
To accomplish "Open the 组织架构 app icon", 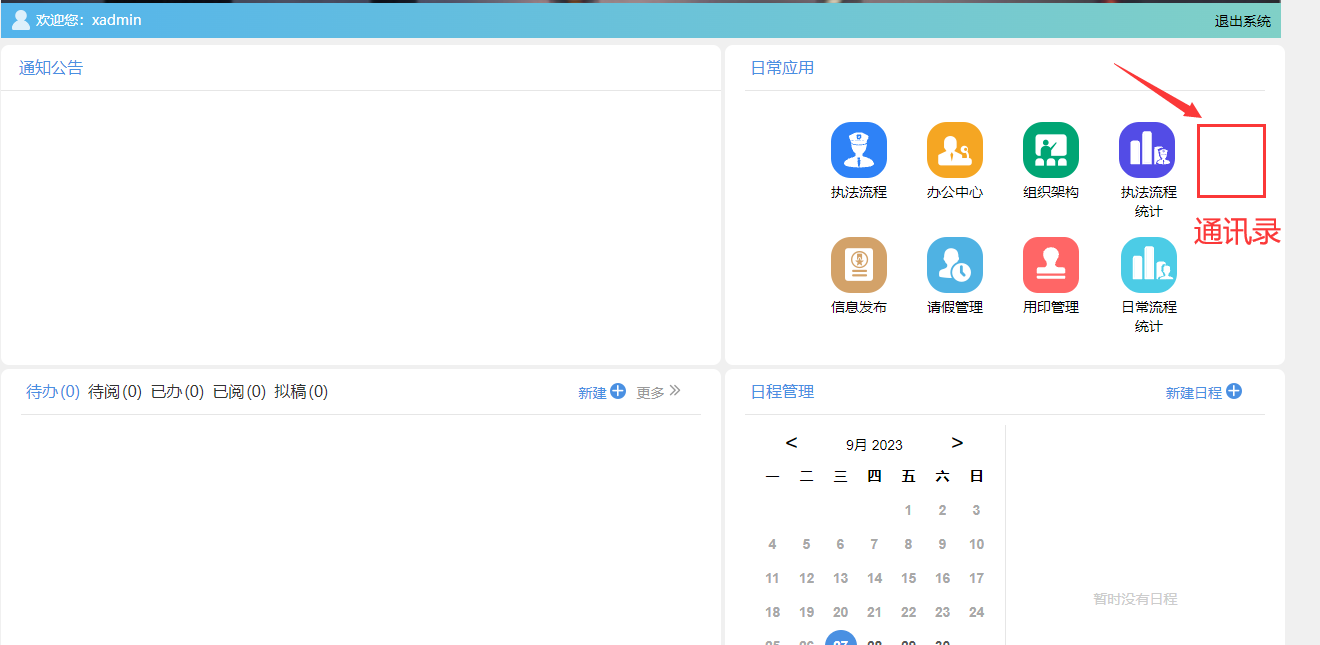I will [1050, 150].
